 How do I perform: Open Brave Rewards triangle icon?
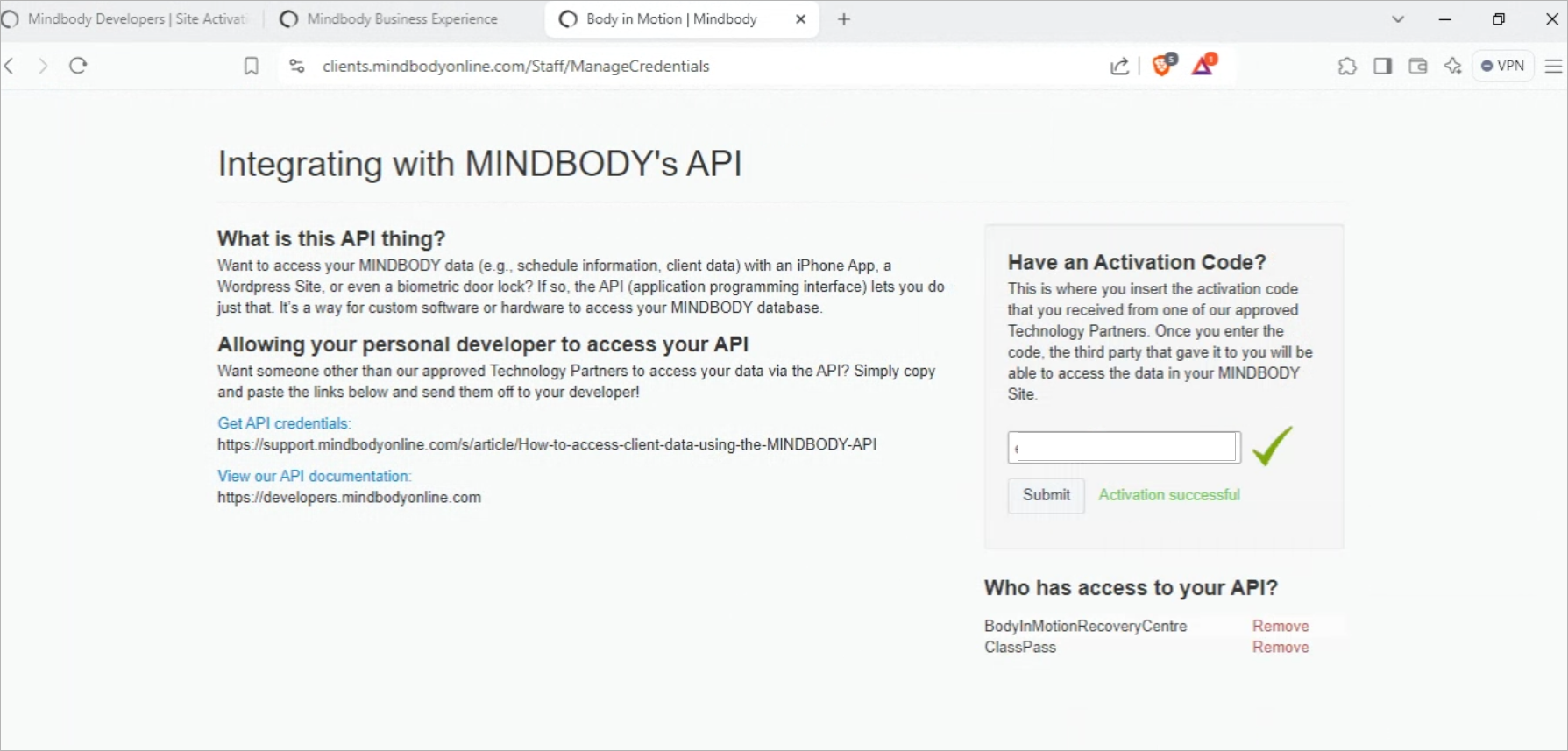point(1204,65)
